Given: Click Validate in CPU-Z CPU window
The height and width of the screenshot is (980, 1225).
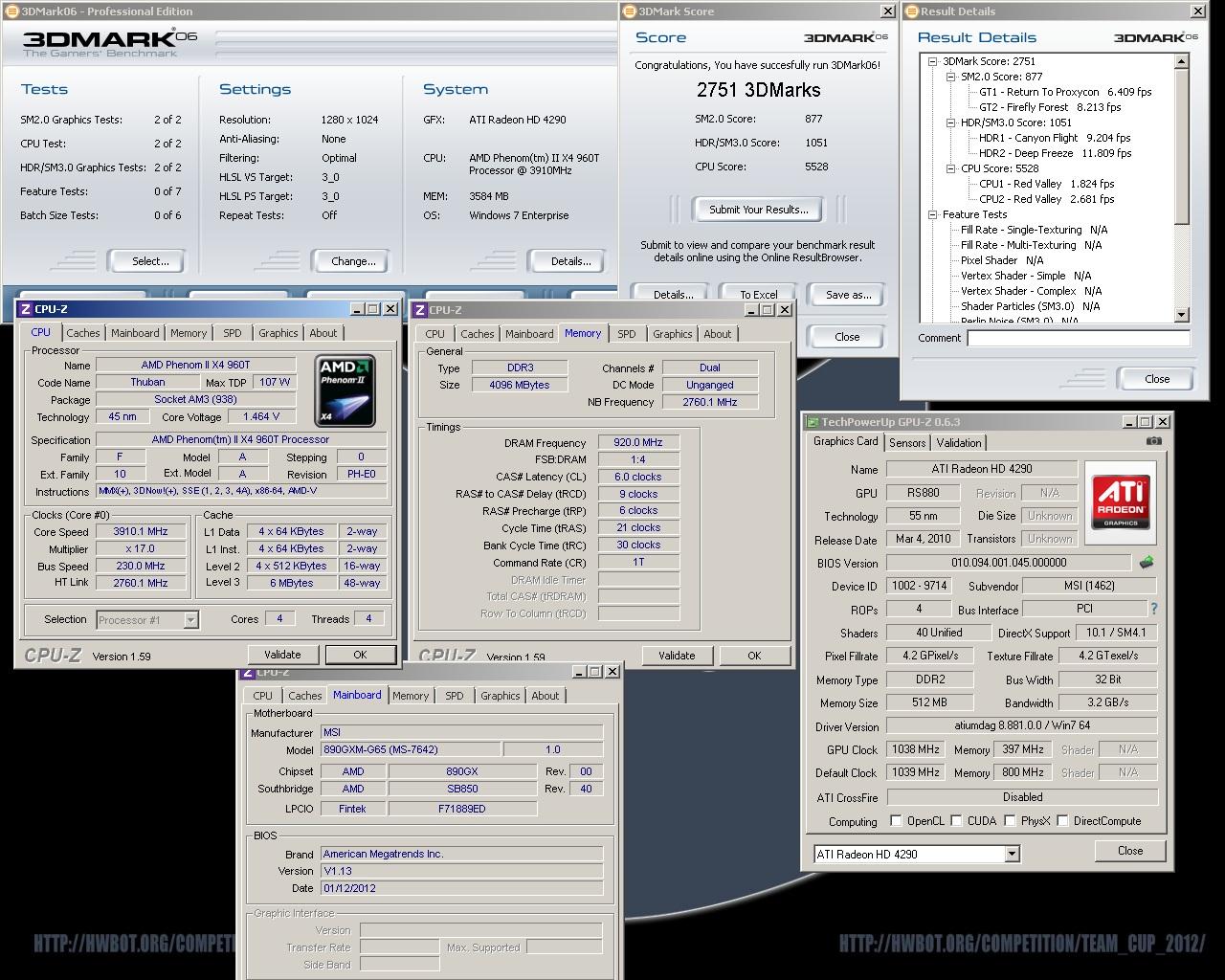Looking at the screenshot, I should tap(282, 655).
